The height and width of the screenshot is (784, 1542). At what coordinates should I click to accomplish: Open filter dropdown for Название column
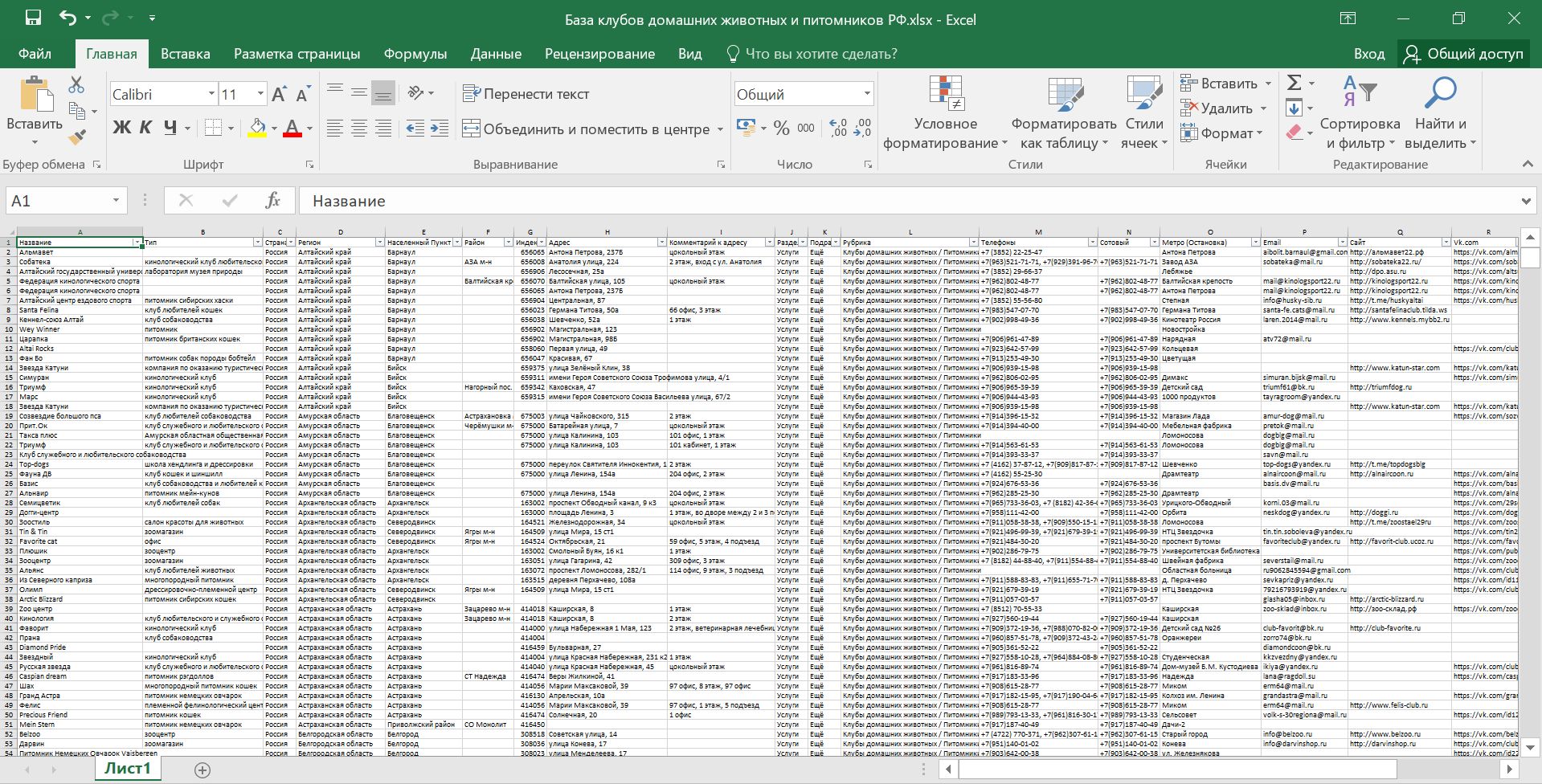137,243
